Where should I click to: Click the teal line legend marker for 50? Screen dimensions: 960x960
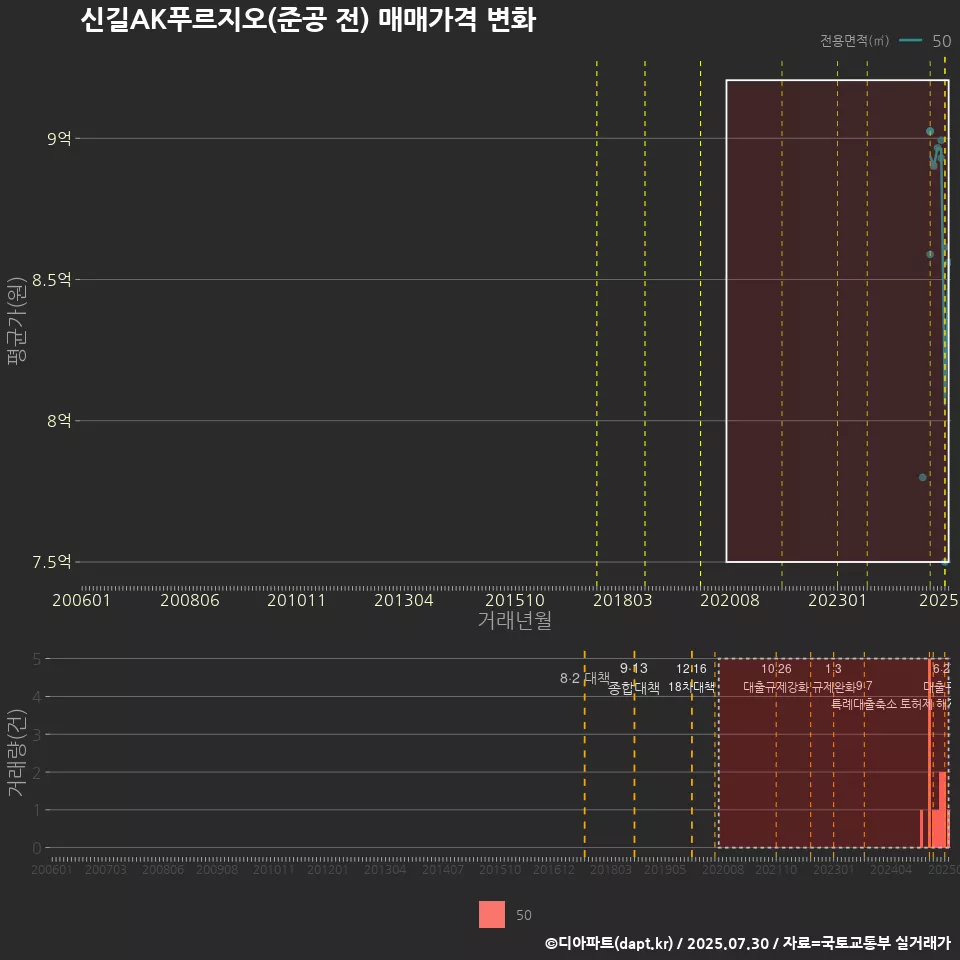coord(910,40)
